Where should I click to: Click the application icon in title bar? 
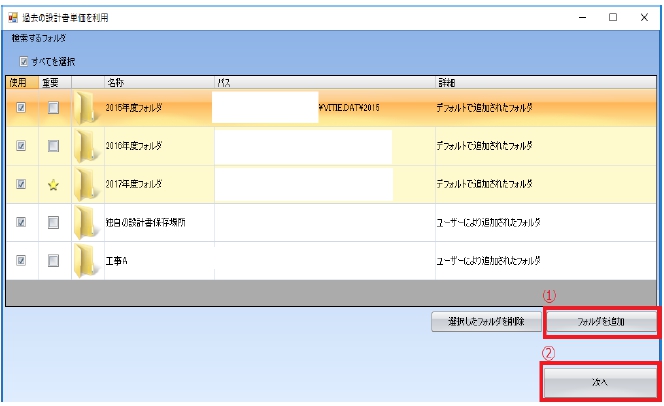13,18
